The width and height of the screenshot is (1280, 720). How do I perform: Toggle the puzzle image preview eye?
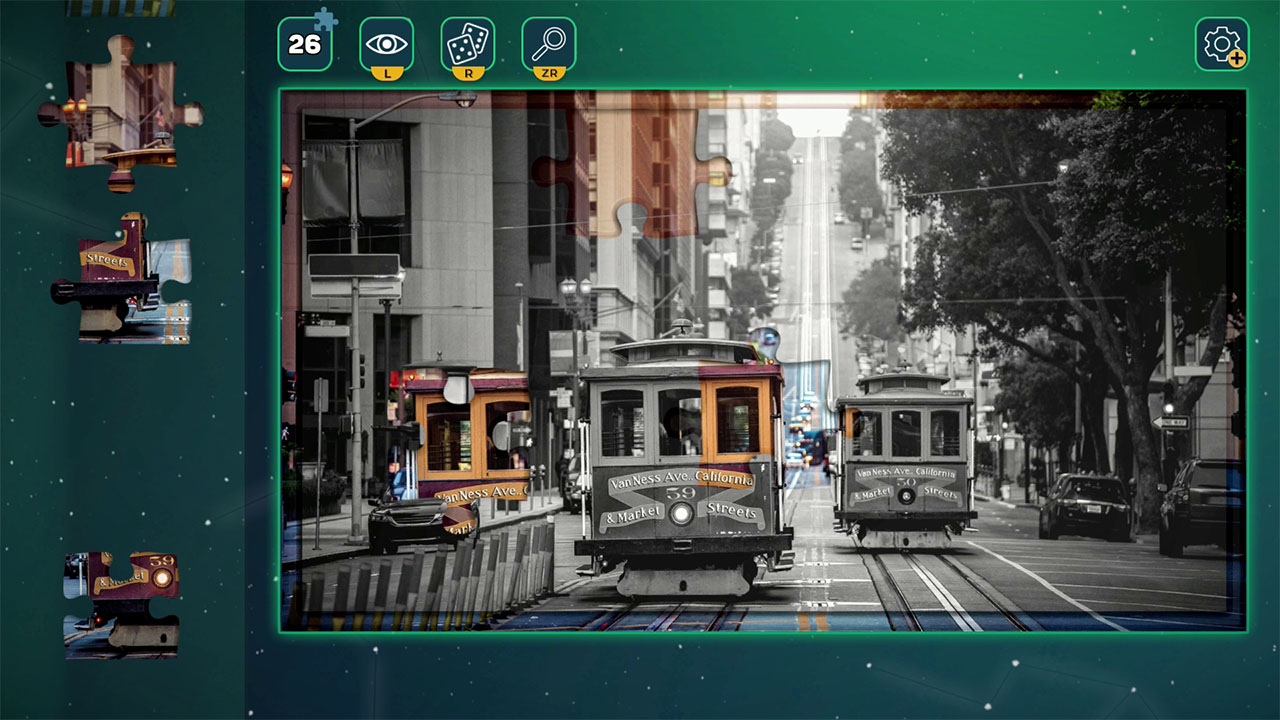[385, 42]
